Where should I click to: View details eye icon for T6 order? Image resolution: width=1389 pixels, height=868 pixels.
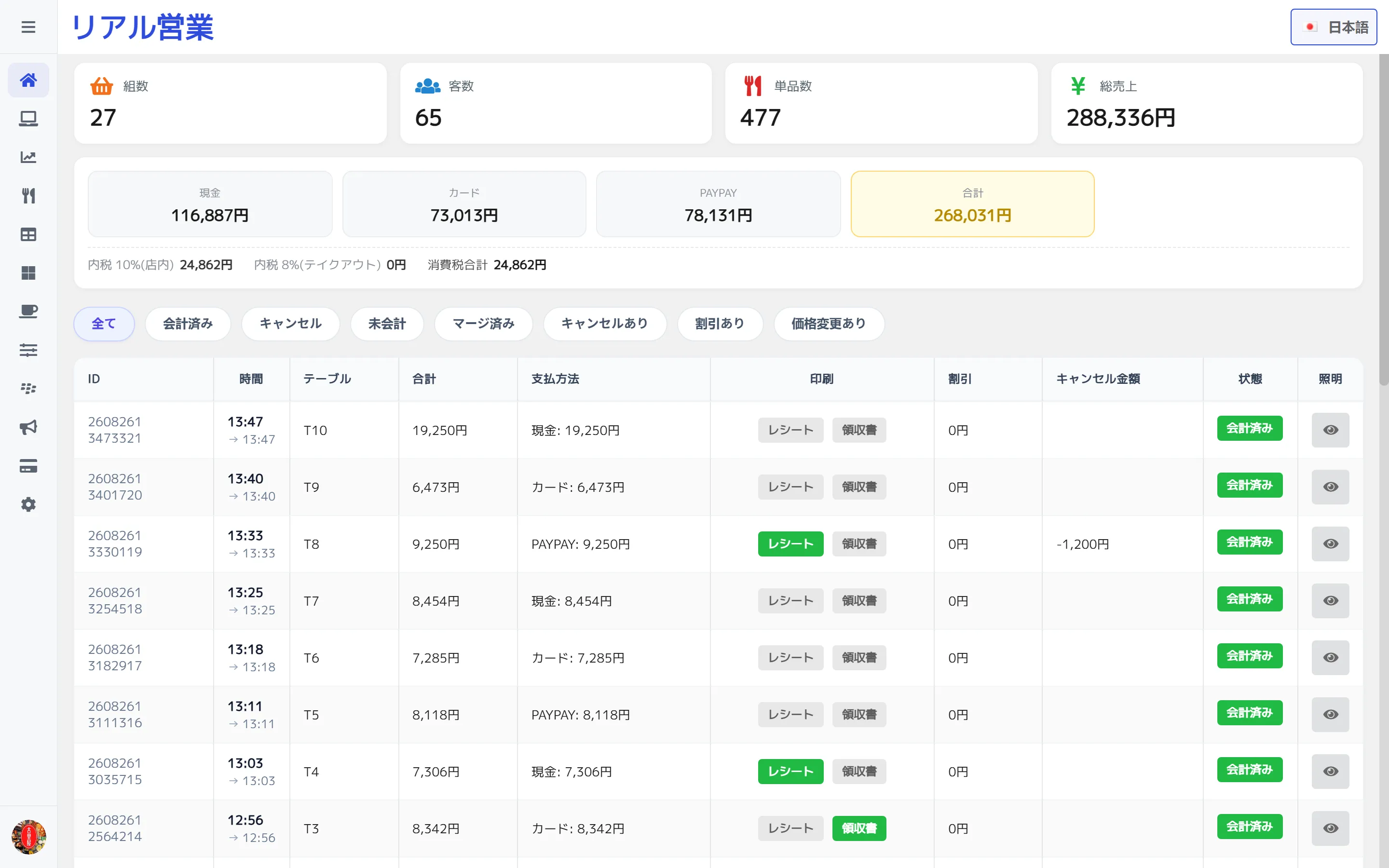pyautogui.click(x=1331, y=657)
